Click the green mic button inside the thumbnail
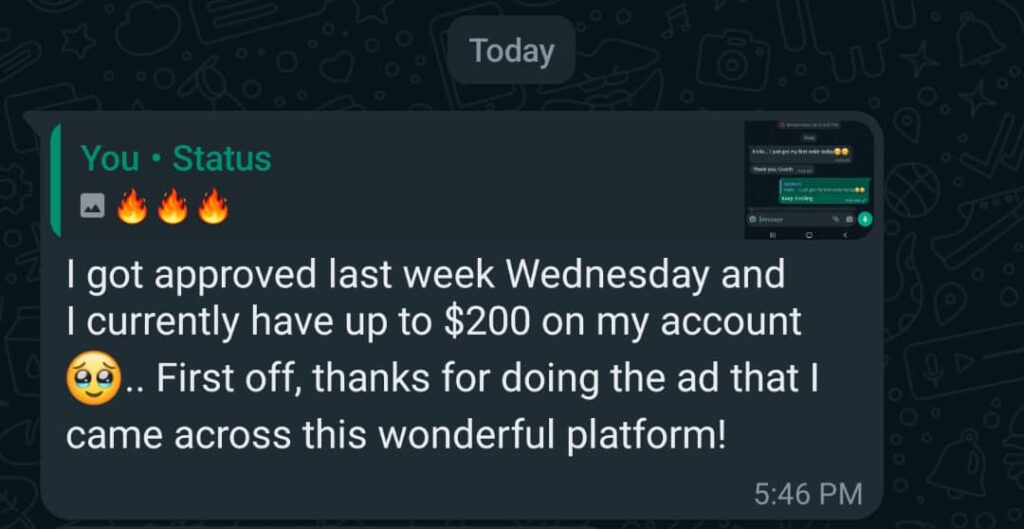 (865, 219)
